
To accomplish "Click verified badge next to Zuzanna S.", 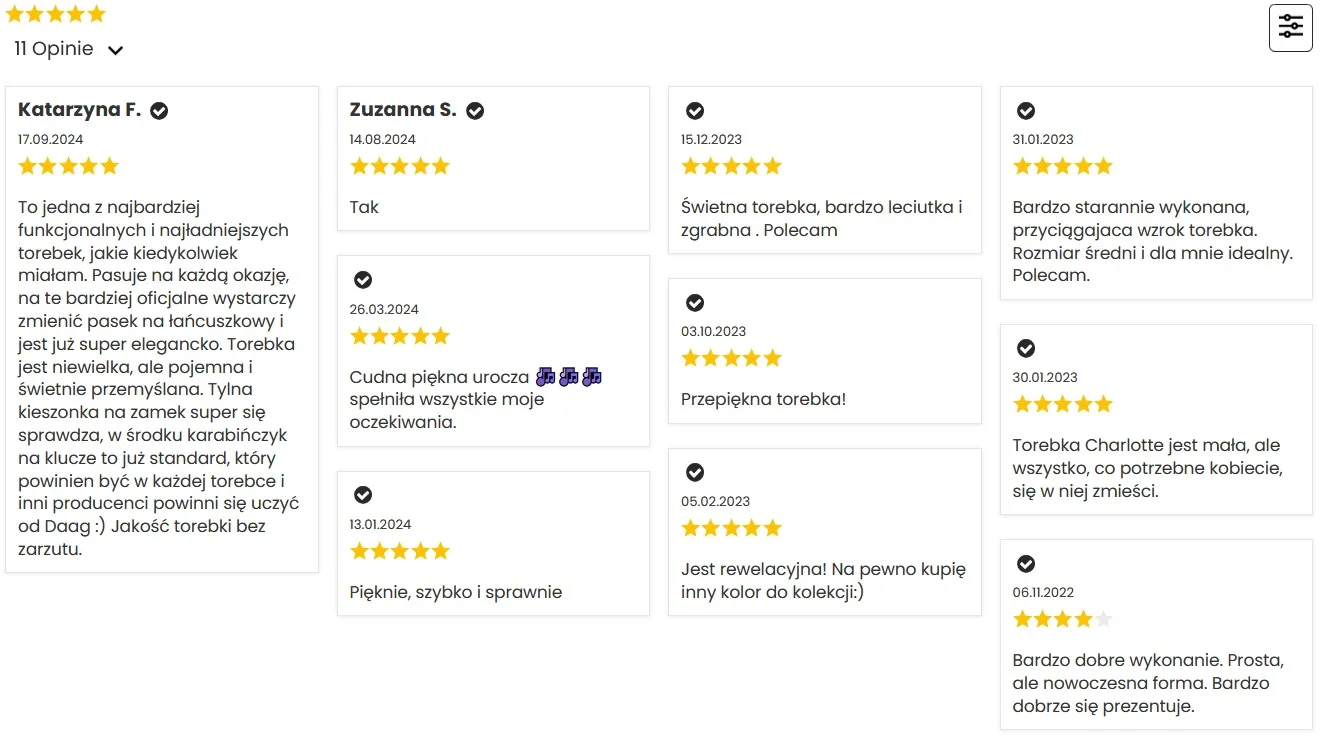I will tap(475, 111).
